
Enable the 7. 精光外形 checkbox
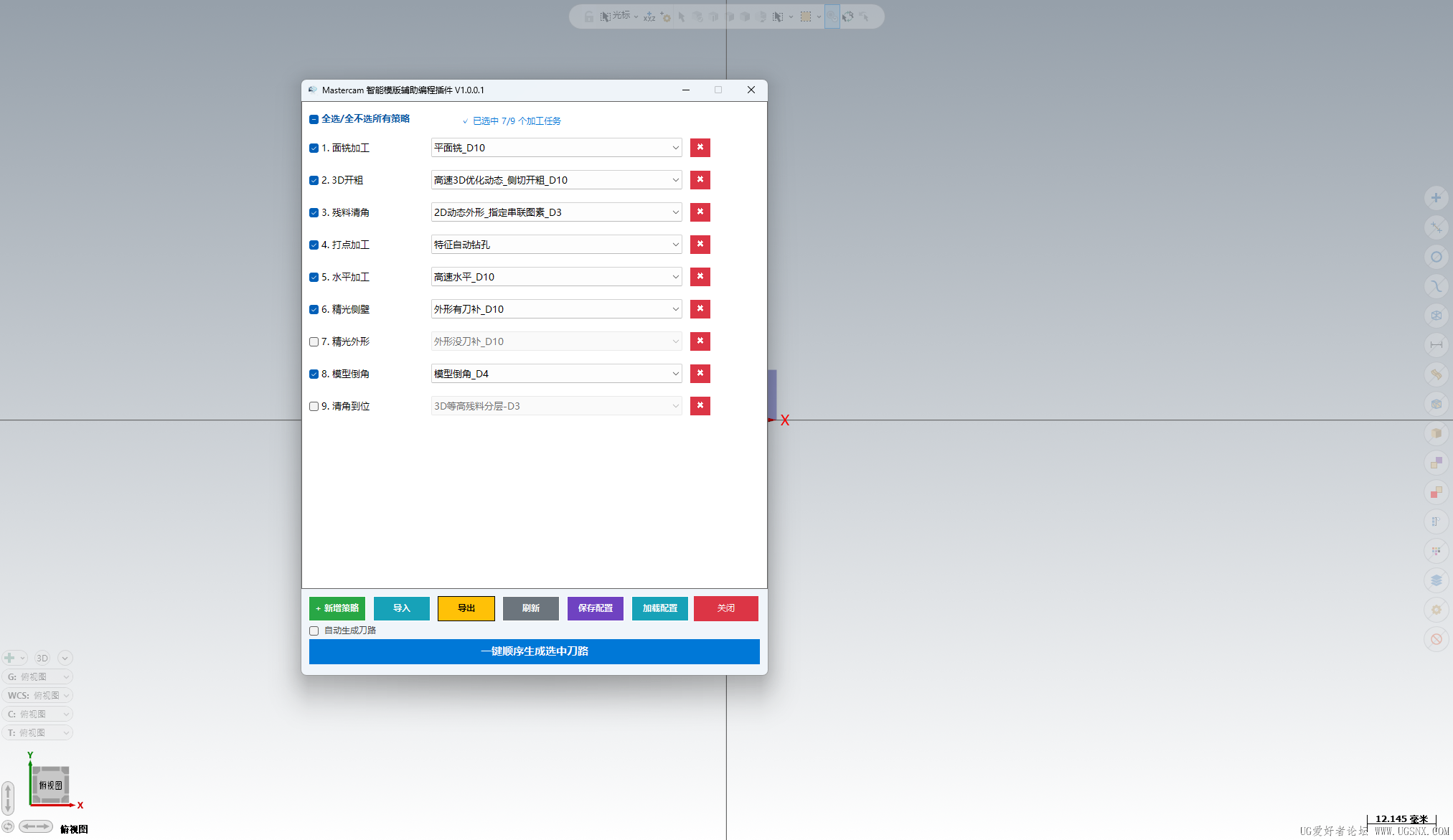tap(314, 342)
